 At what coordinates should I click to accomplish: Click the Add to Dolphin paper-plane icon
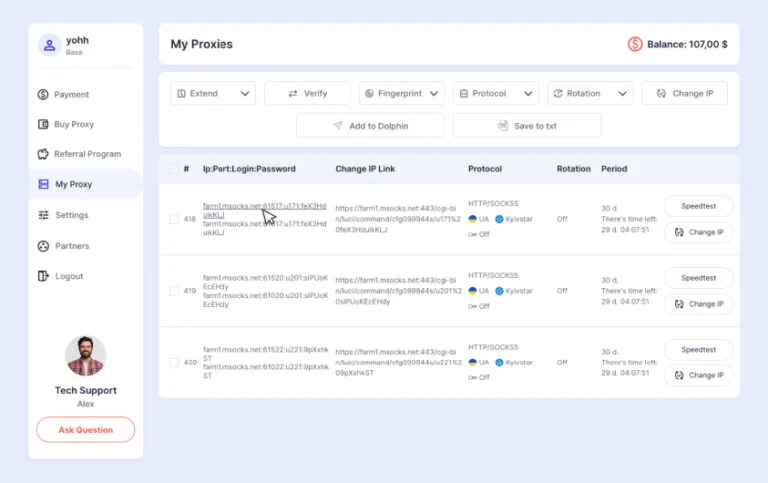[x=338, y=125]
